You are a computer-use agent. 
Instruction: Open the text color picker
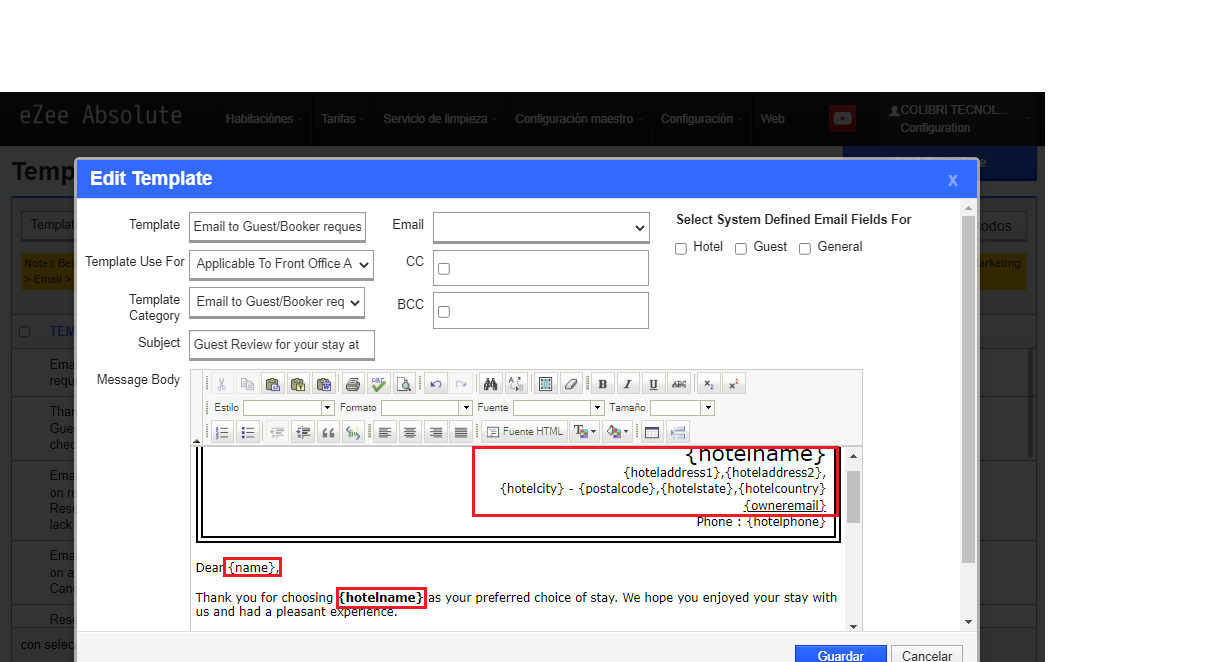point(587,432)
